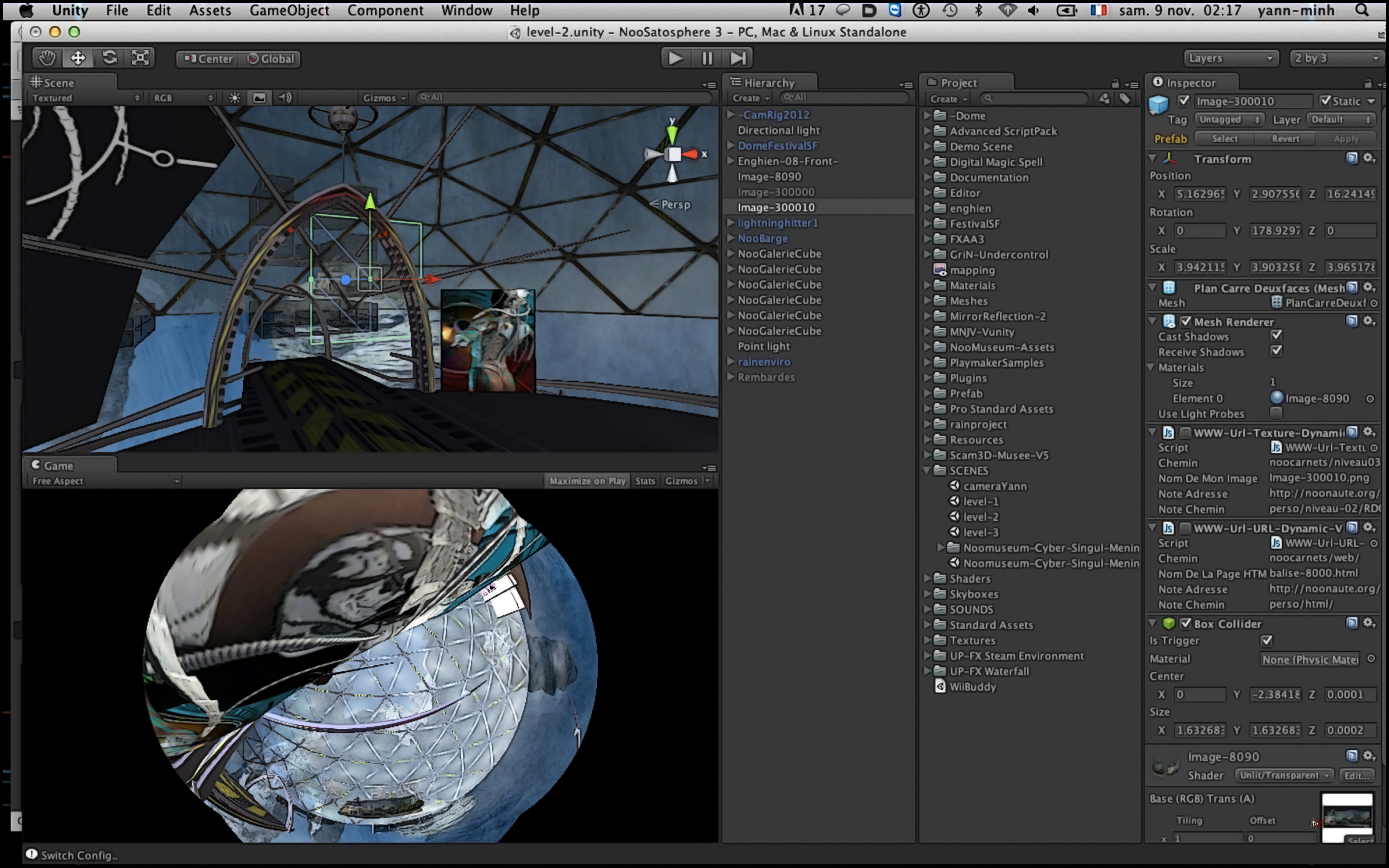1389x868 pixels.
Task: Click the Step frame button
Action: coord(738,58)
